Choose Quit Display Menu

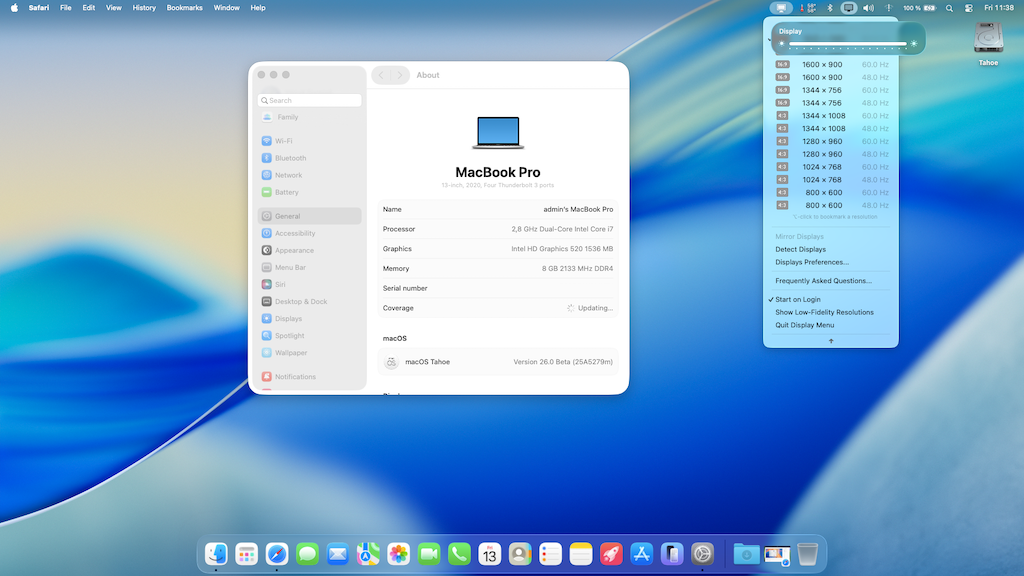(x=805, y=325)
